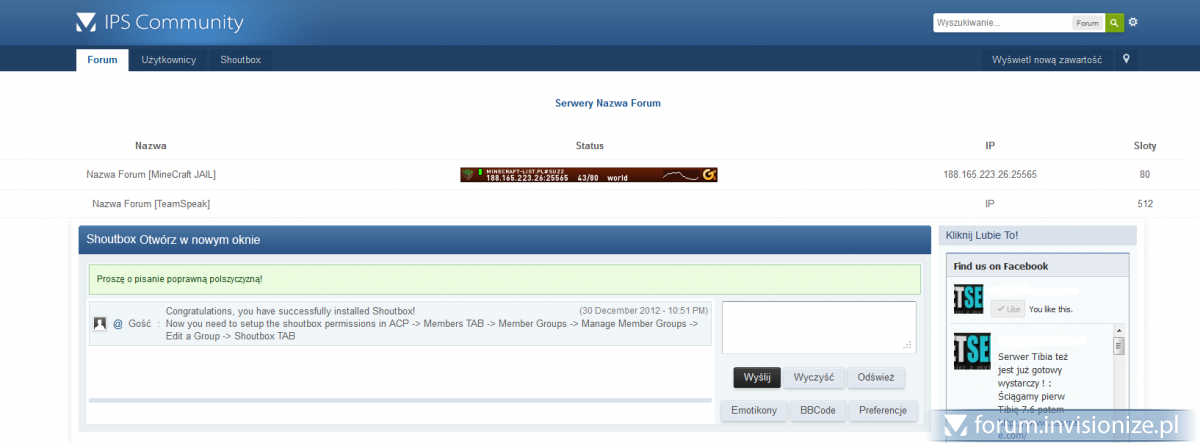Image resolution: width=1200 pixels, height=443 pixels.
Task: Click the Sloty value 512
Action: pos(1145,203)
